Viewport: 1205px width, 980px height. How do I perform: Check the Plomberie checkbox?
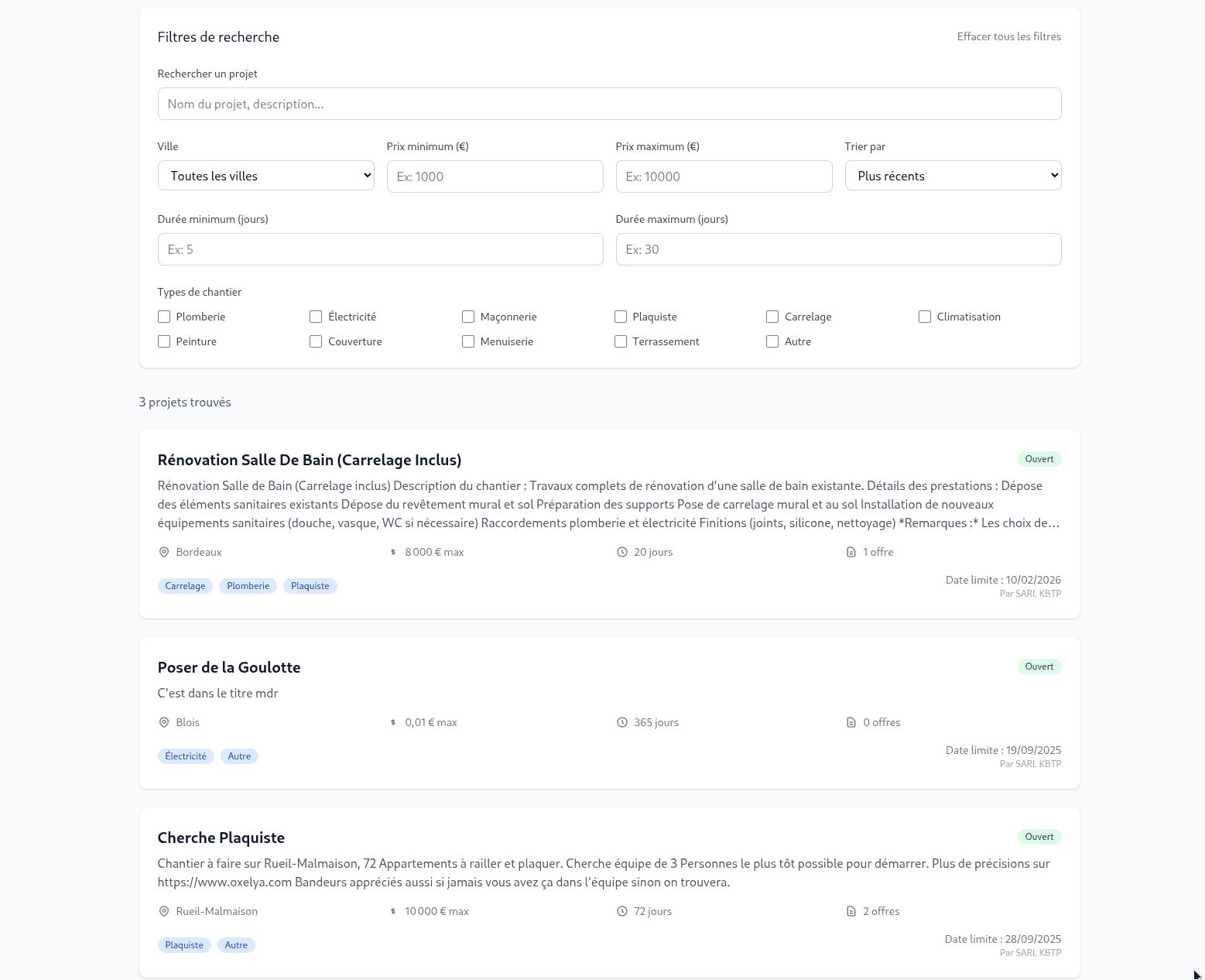pyautogui.click(x=164, y=317)
